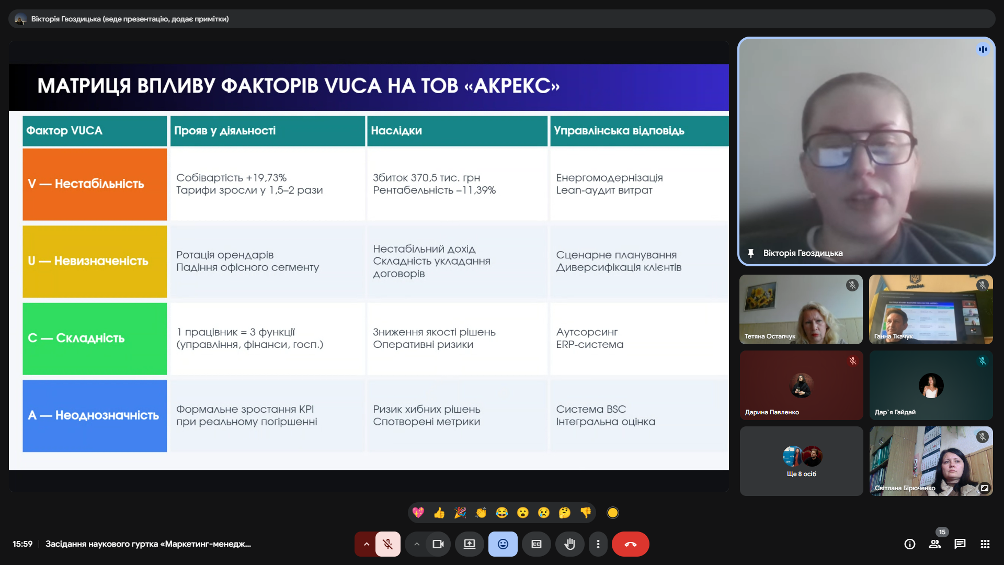This screenshot has width=1004, height=566.
Task: Send the heart emoji reaction
Action: click(x=418, y=513)
